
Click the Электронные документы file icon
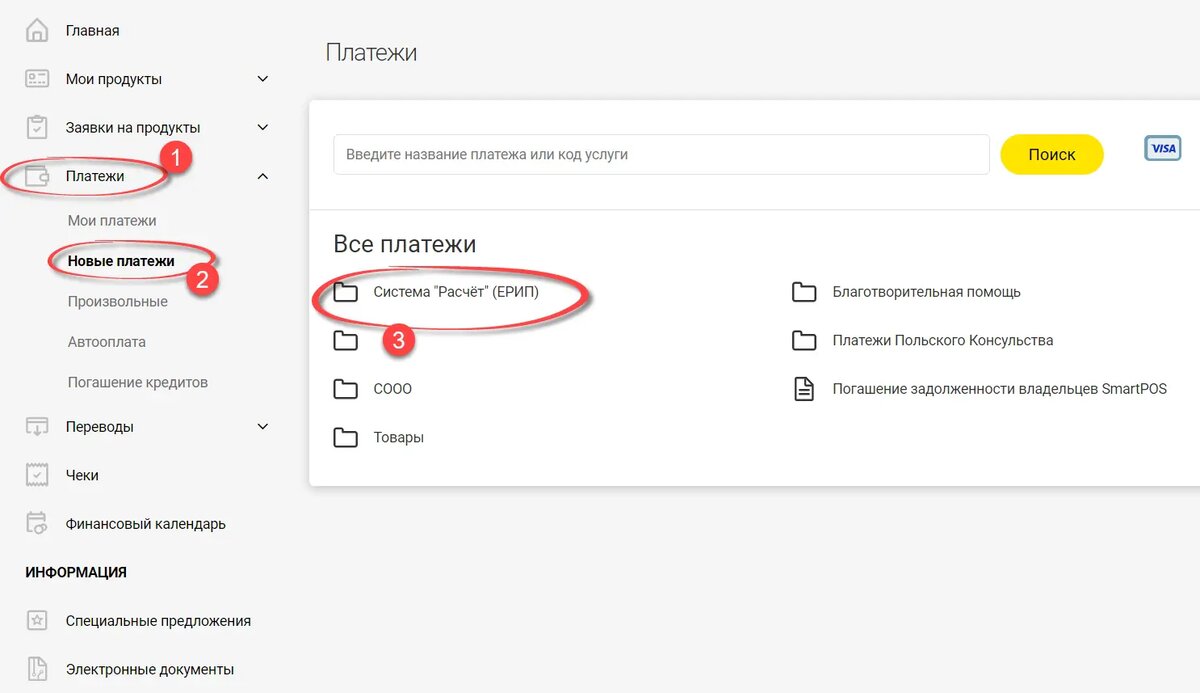pos(37,669)
